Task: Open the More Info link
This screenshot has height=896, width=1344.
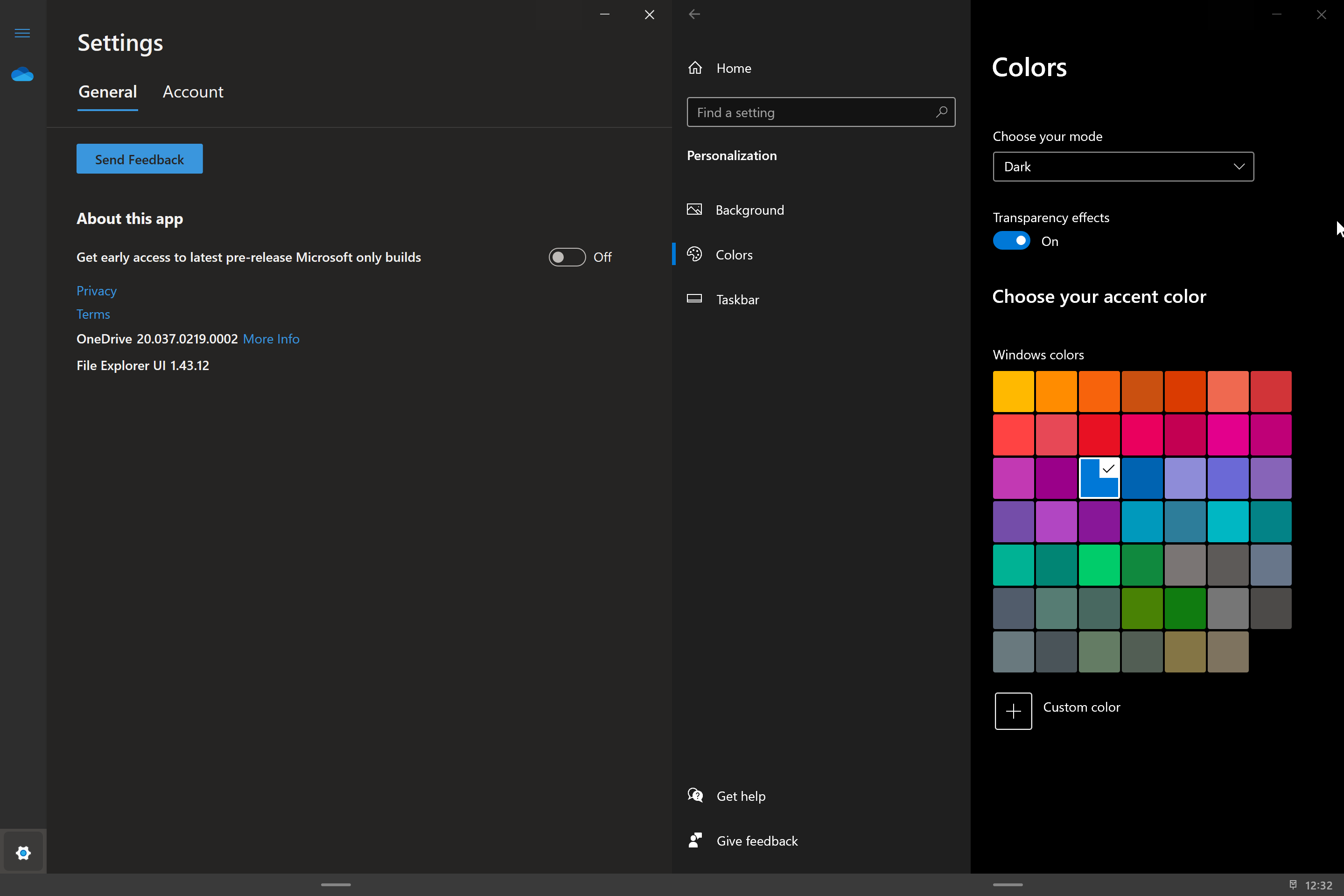Action: click(x=271, y=339)
